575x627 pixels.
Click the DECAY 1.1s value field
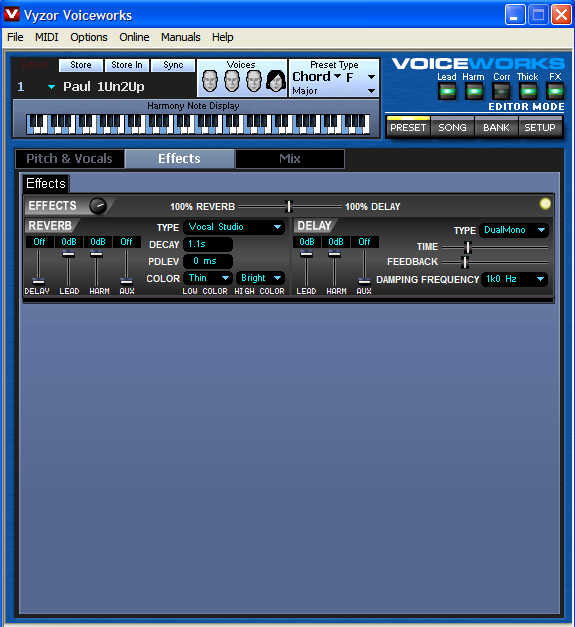coord(208,244)
